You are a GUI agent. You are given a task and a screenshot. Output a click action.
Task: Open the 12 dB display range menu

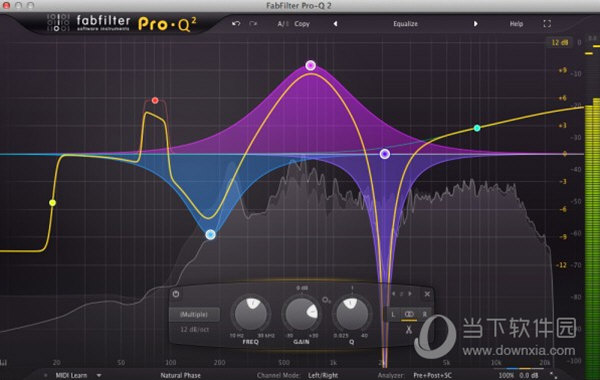[559, 42]
